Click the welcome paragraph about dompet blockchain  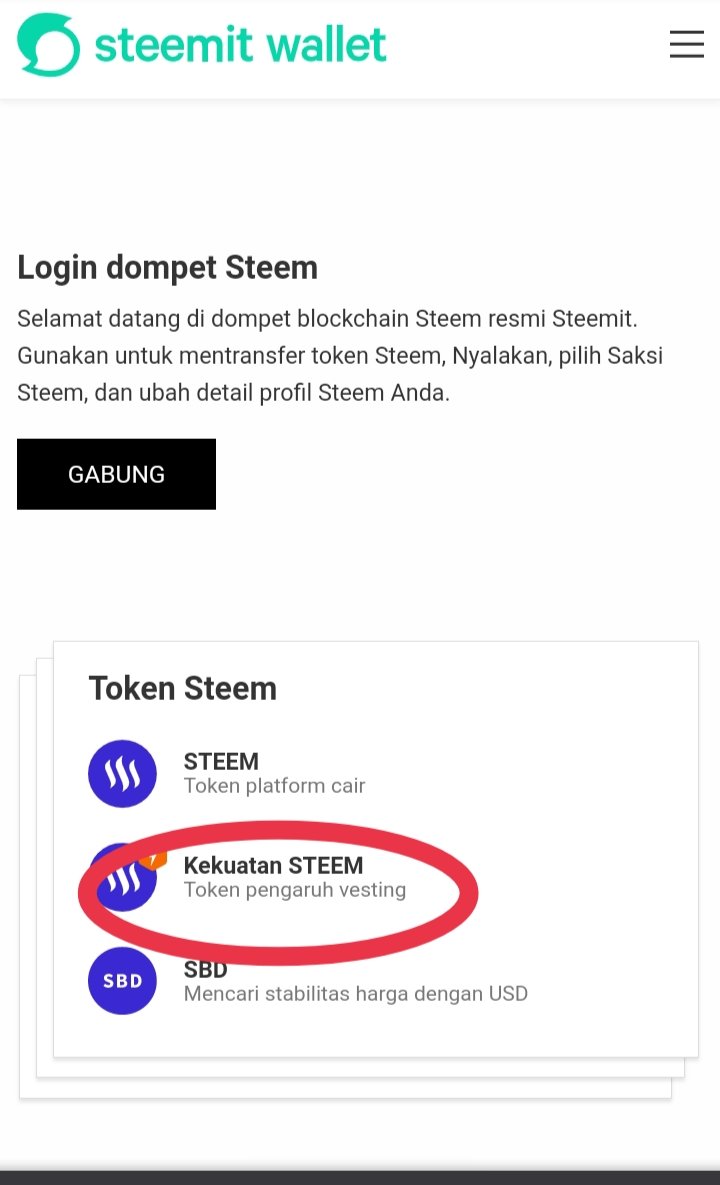[340, 355]
